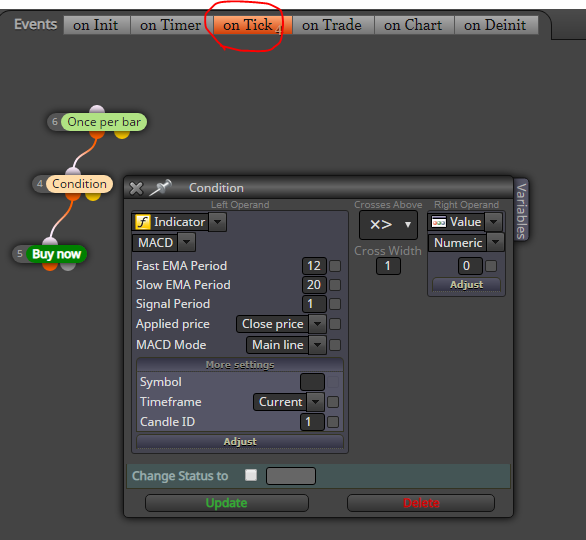Click Adjust button under Left Operand
This screenshot has width=586, height=540.
click(x=240, y=441)
